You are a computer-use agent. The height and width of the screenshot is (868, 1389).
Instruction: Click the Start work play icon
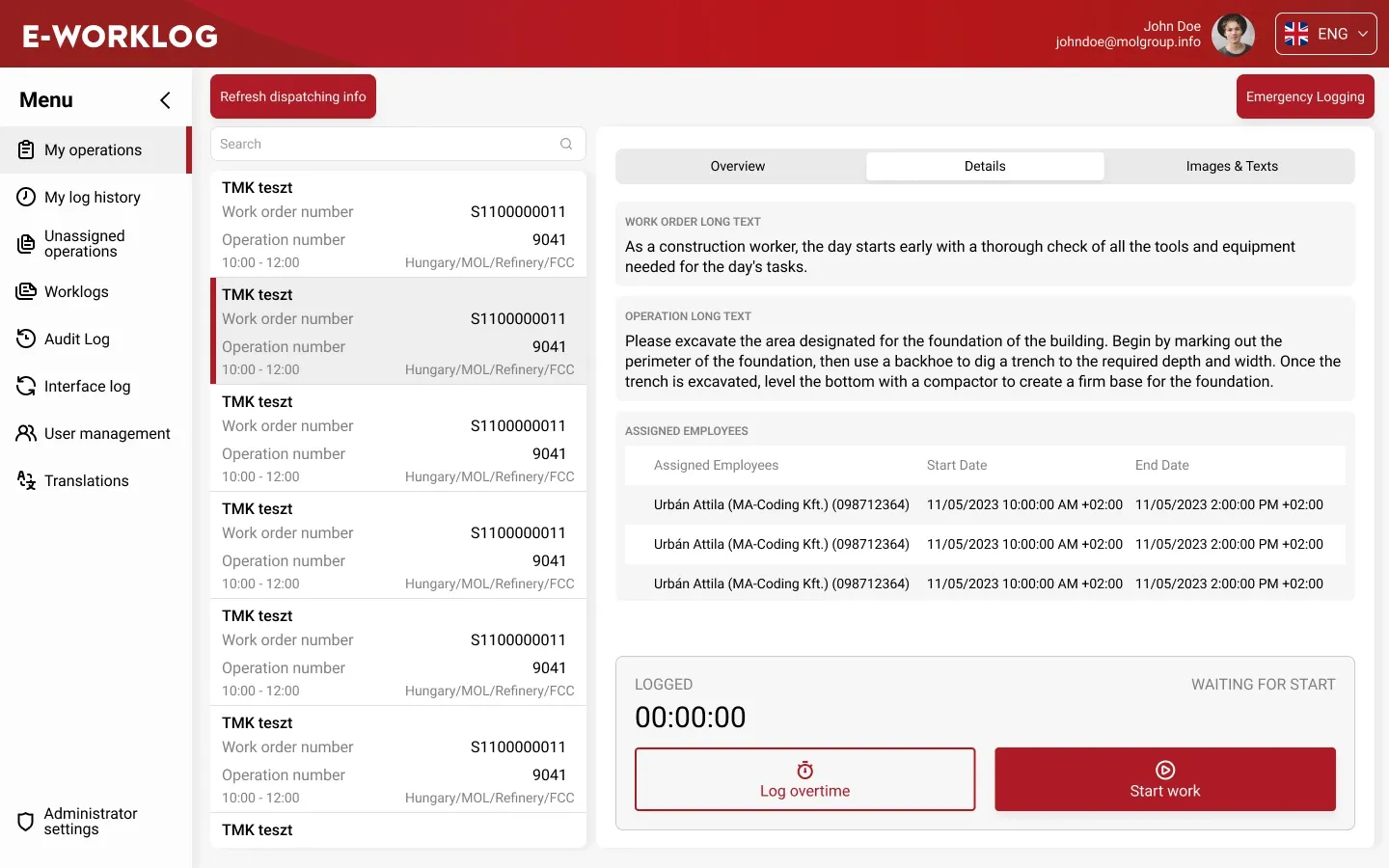[x=1165, y=770]
